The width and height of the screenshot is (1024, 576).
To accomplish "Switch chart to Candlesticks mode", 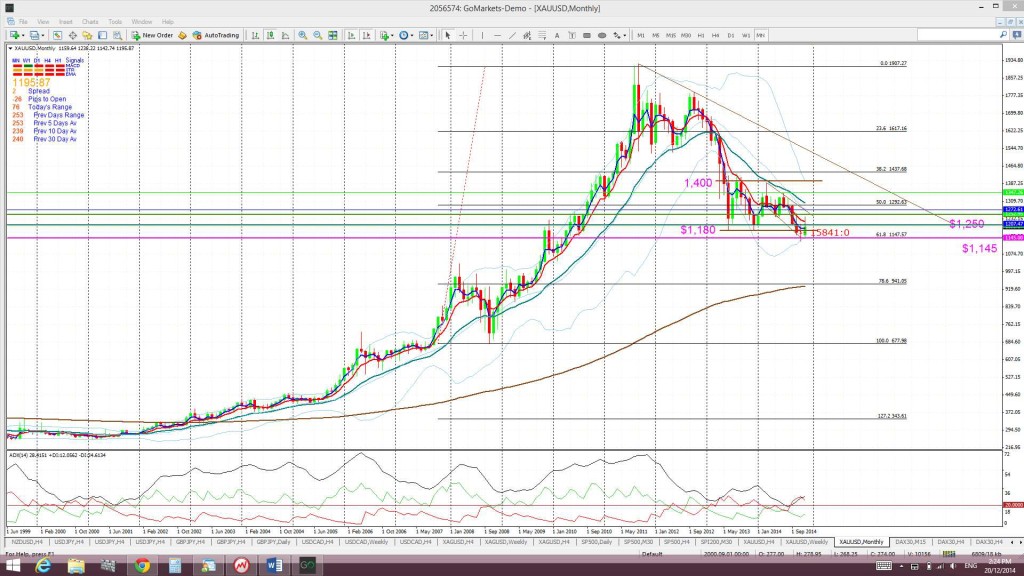I will pyautogui.click(x=270, y=35).
